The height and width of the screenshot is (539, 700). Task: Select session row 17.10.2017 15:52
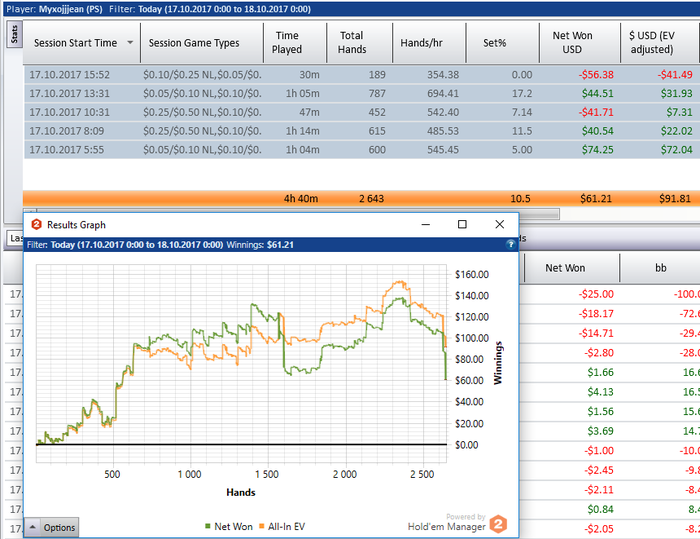pyautogui.click(x=362, y=75)
